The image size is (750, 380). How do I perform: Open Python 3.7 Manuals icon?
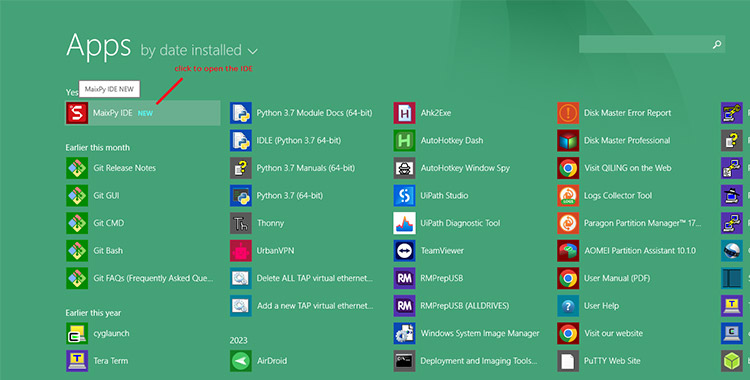tap(241, 168)
